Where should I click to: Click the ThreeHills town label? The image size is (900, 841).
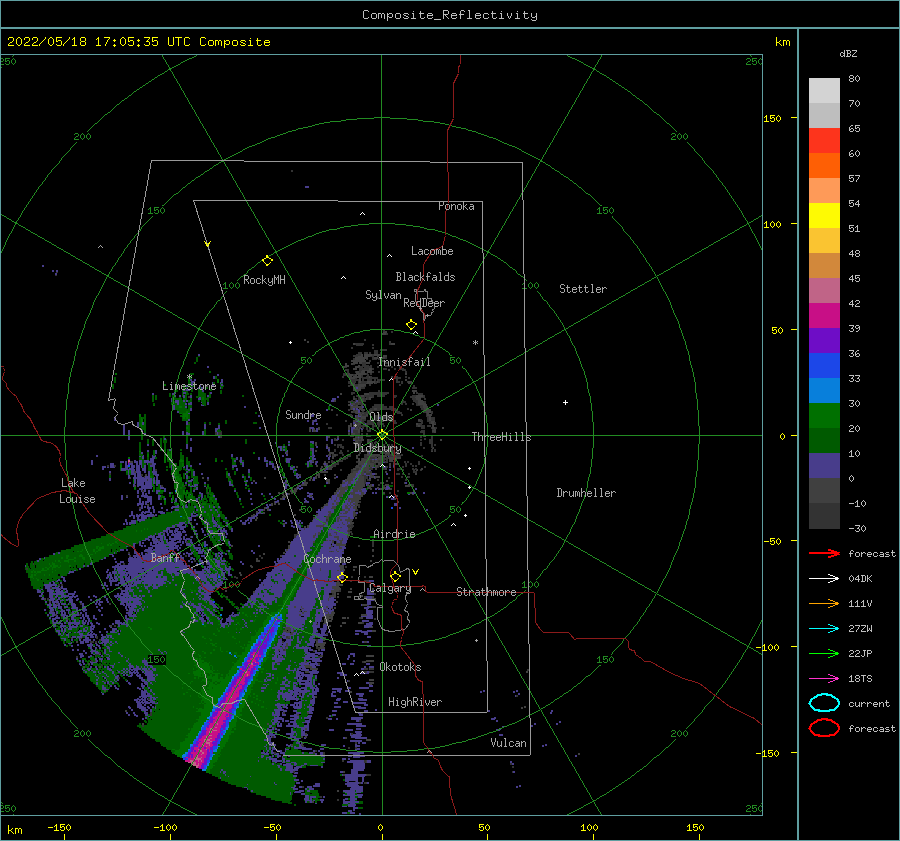click(x=502, y=437)
